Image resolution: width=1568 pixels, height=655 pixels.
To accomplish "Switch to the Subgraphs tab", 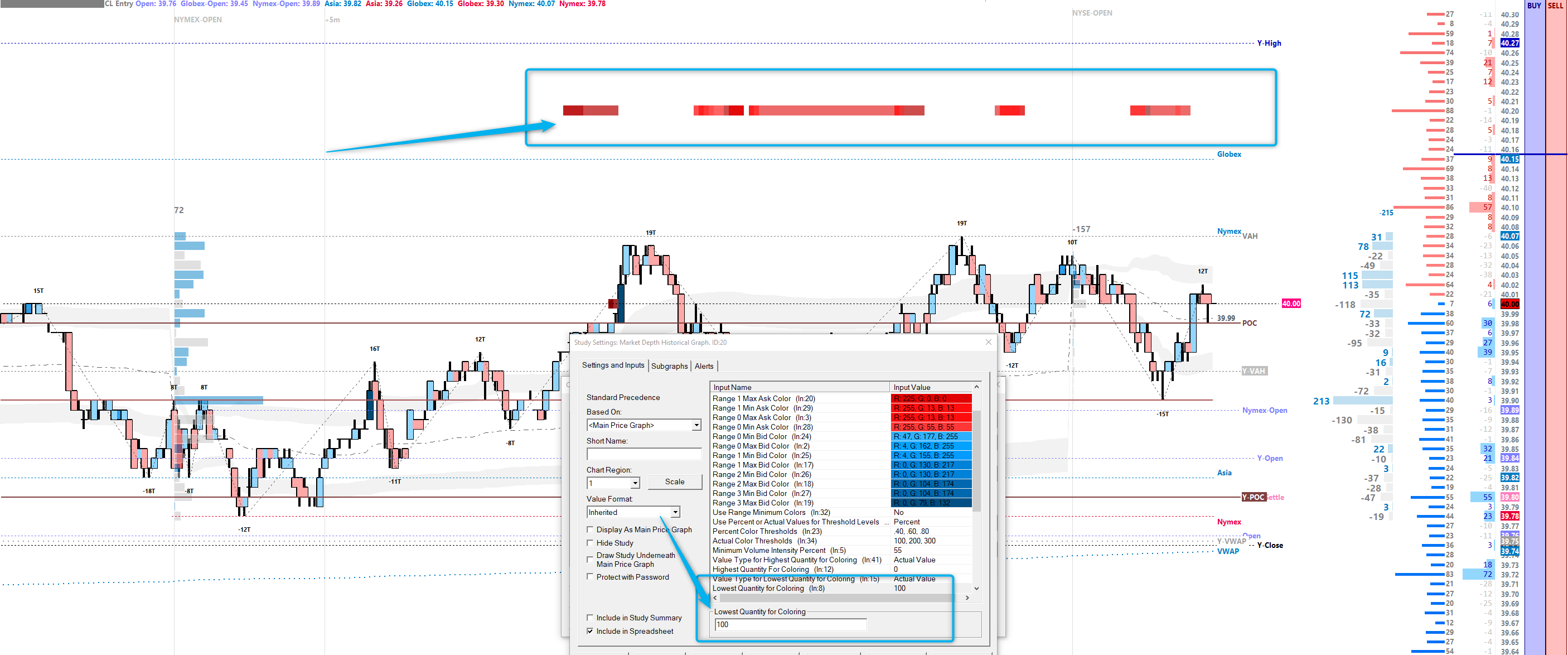I will click(669, 366).
